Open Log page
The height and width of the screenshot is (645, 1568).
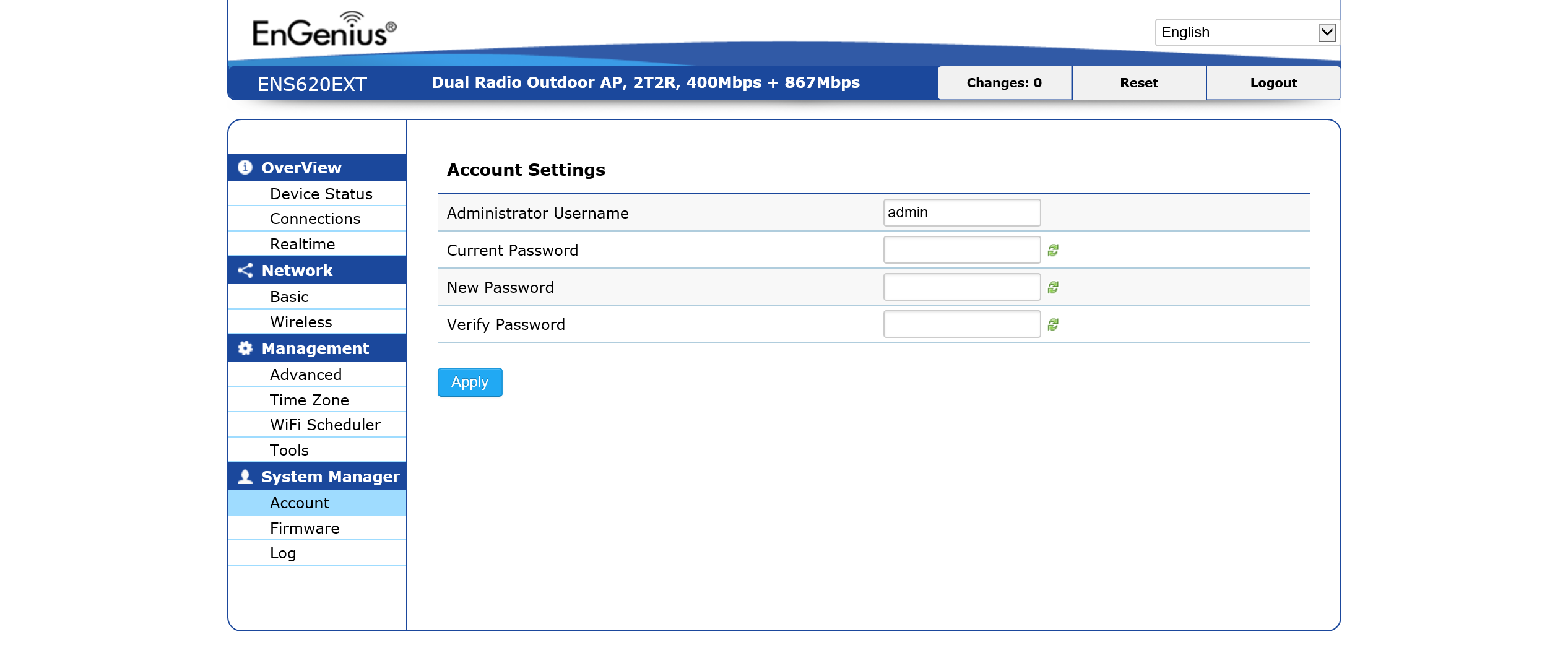[x=317, y=553]
